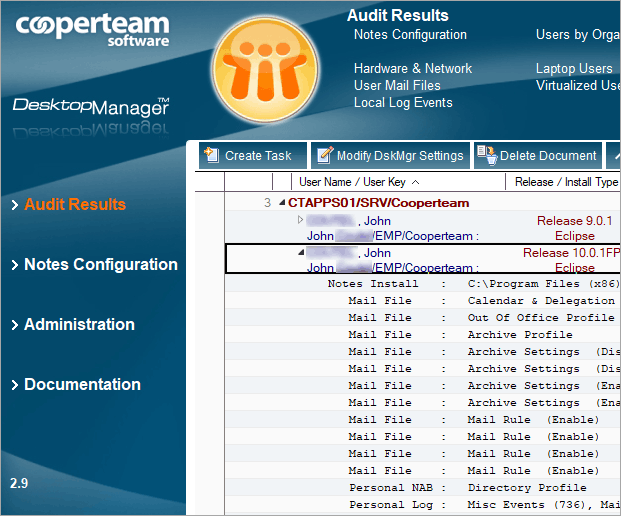This screenshot has width=621, height=516.
Task: Click the DesktopManager product logo
Action: coord(91,107)
